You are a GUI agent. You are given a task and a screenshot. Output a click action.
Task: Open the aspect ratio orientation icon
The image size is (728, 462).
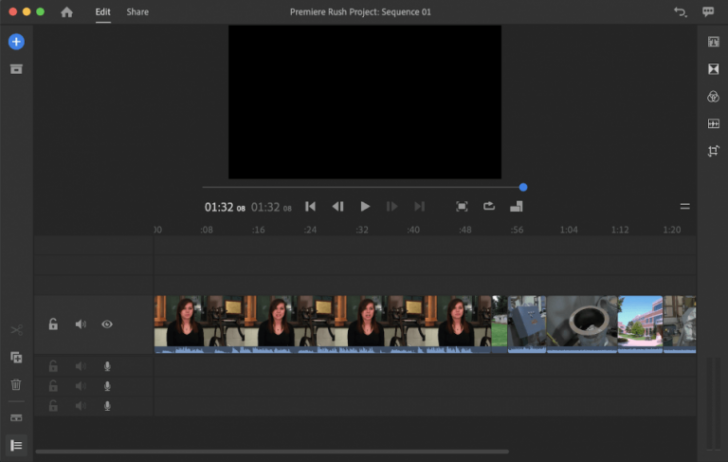tap(516, 207)
